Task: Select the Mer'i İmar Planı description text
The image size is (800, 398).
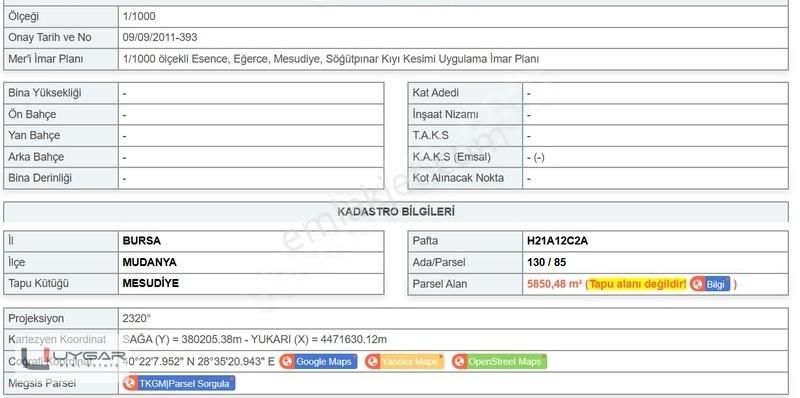Action: pyautogui.click(x=331, y=59)
